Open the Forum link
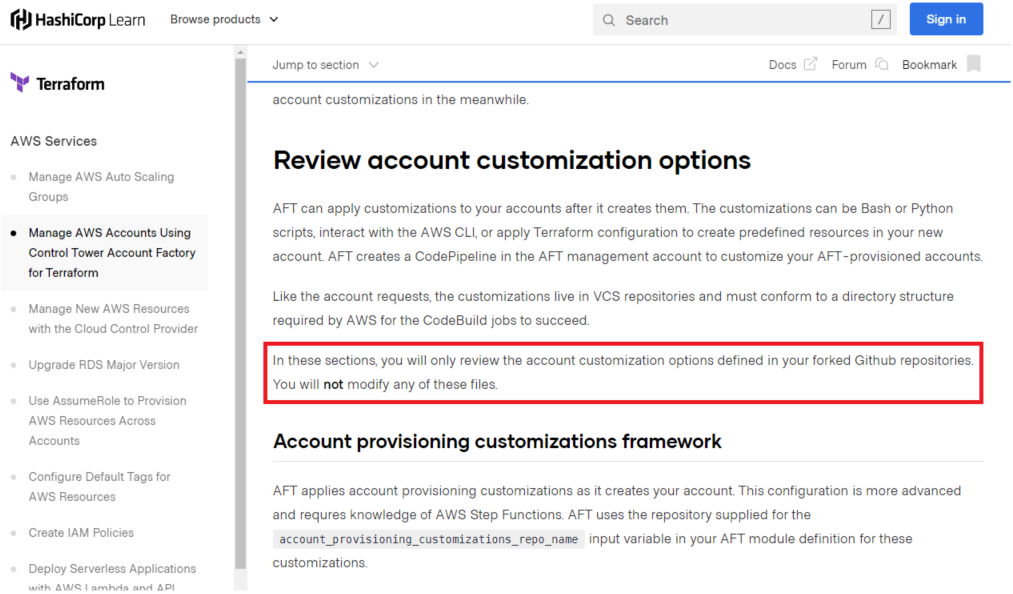1013x594 pixels. click(848, 65)
